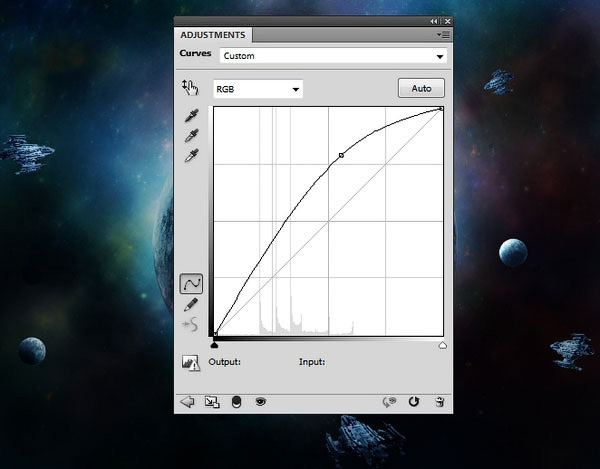Toggle expanded panel view icon
The height and width of the screenshot is (469, 600).
coord(211,401)
